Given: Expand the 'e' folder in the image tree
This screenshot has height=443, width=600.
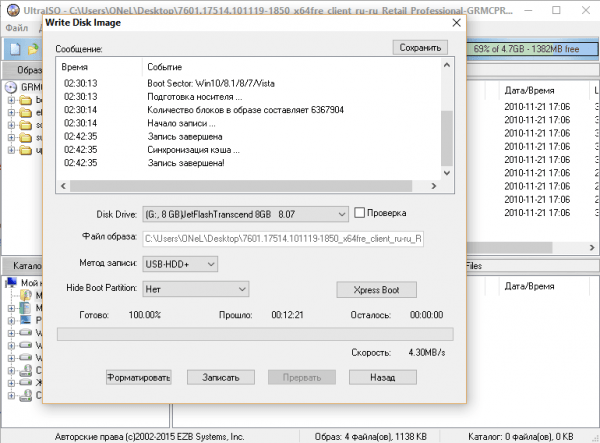Looking at the screenshot, I should [x=11, y=113].
